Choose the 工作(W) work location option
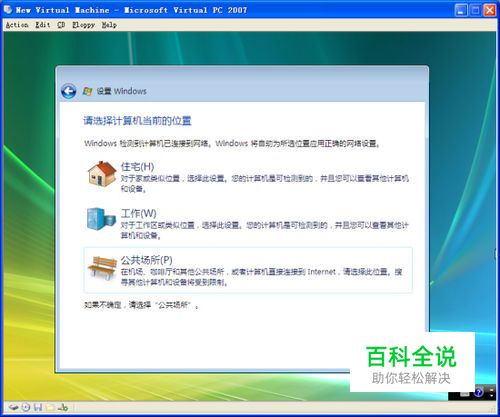This screenshot has height=417, width=500. point(248,224)
